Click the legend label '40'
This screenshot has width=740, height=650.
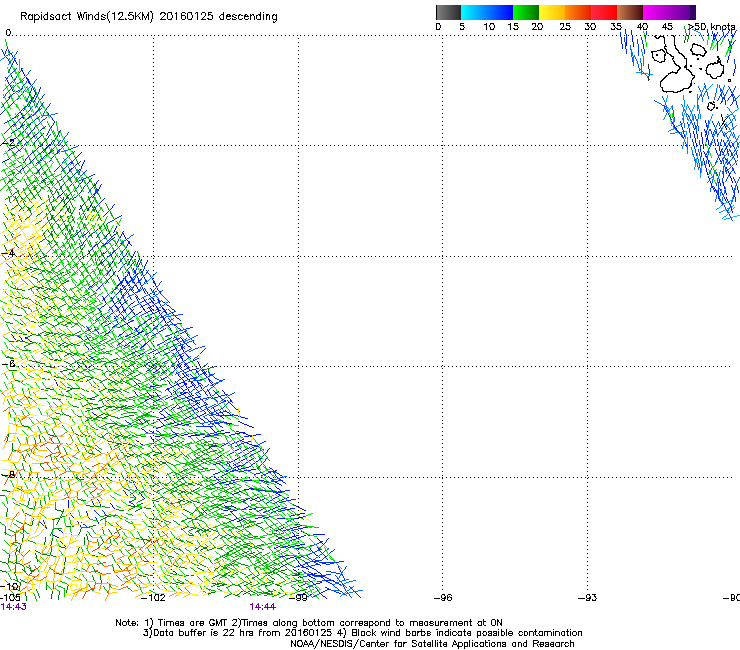pyautogui.click(x=642, y=27)
